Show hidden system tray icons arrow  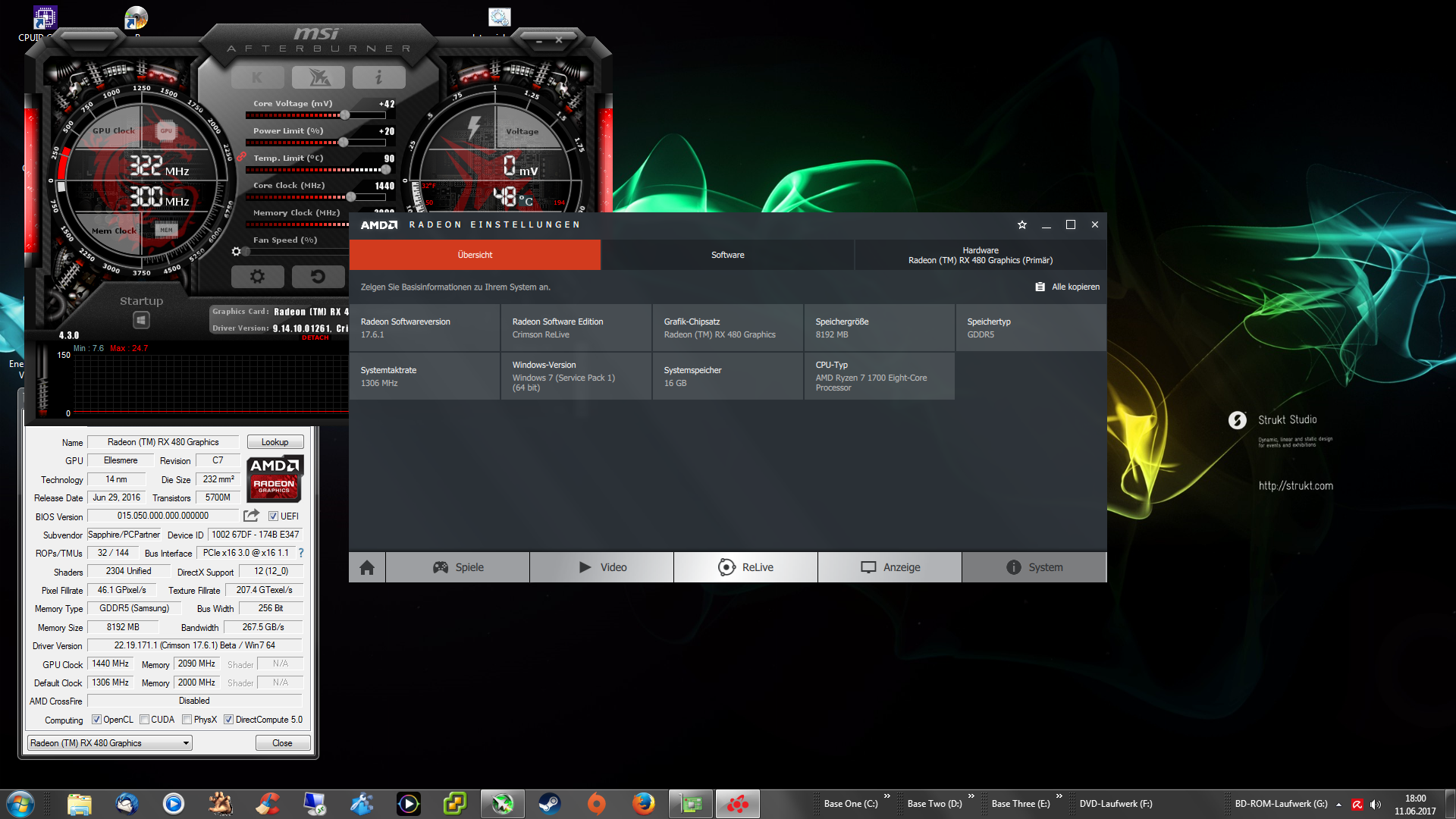coord(1338,804)
